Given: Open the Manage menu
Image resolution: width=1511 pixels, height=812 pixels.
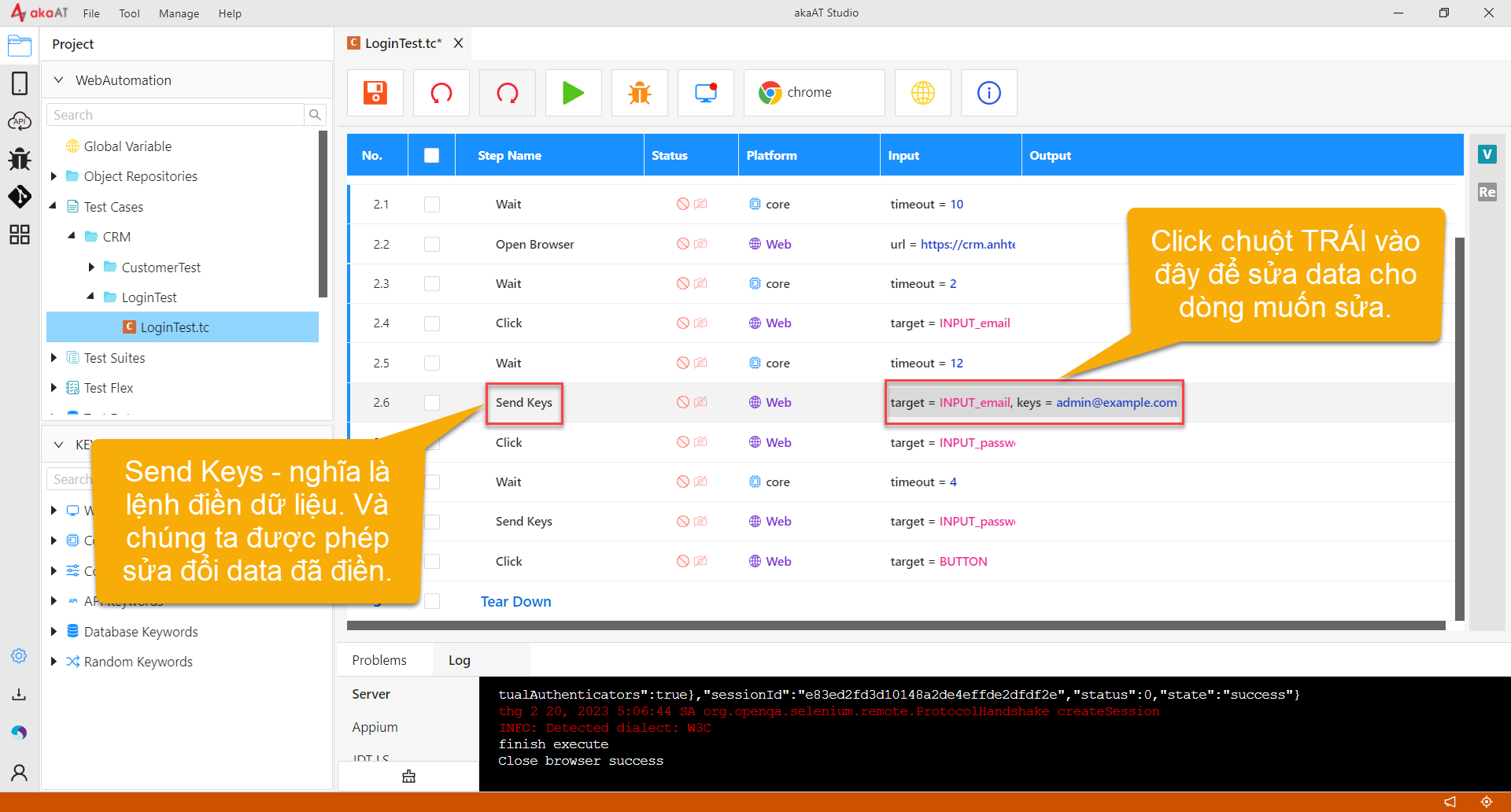Looking at the screenshot, I should [179, 13].
